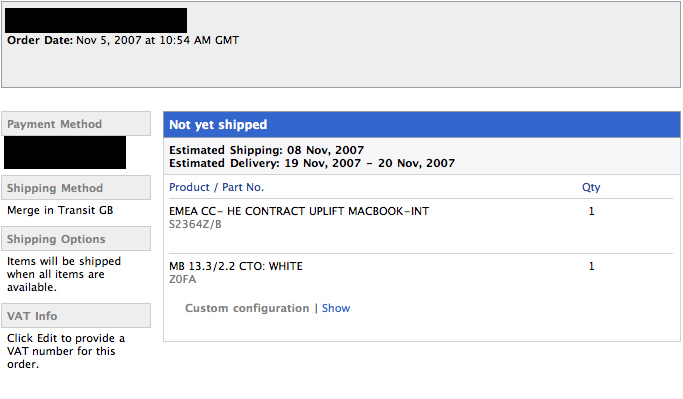Select the Not yet shipped status bar
Image resolution: width=683 pixels, height=399 pixels.
[422, 125]
